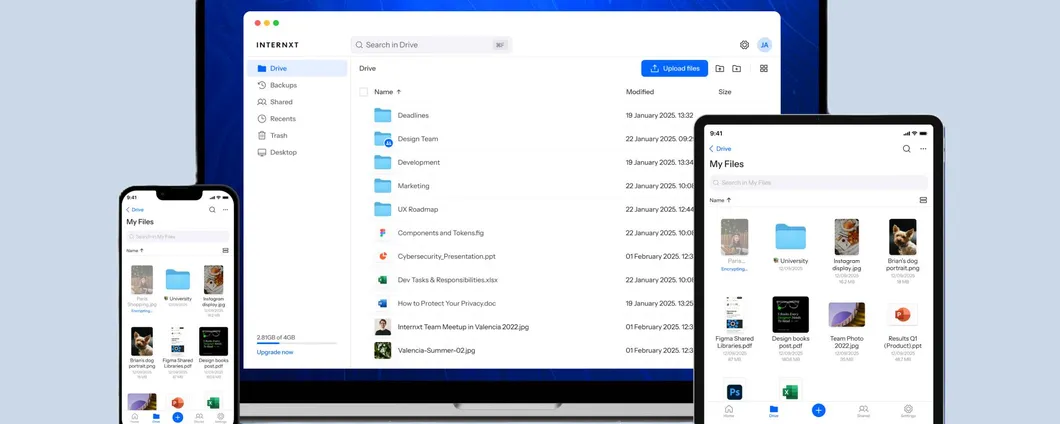Switch to grid view in the desktop window
Screen dimensions: 1060x424
pos(764,68)
